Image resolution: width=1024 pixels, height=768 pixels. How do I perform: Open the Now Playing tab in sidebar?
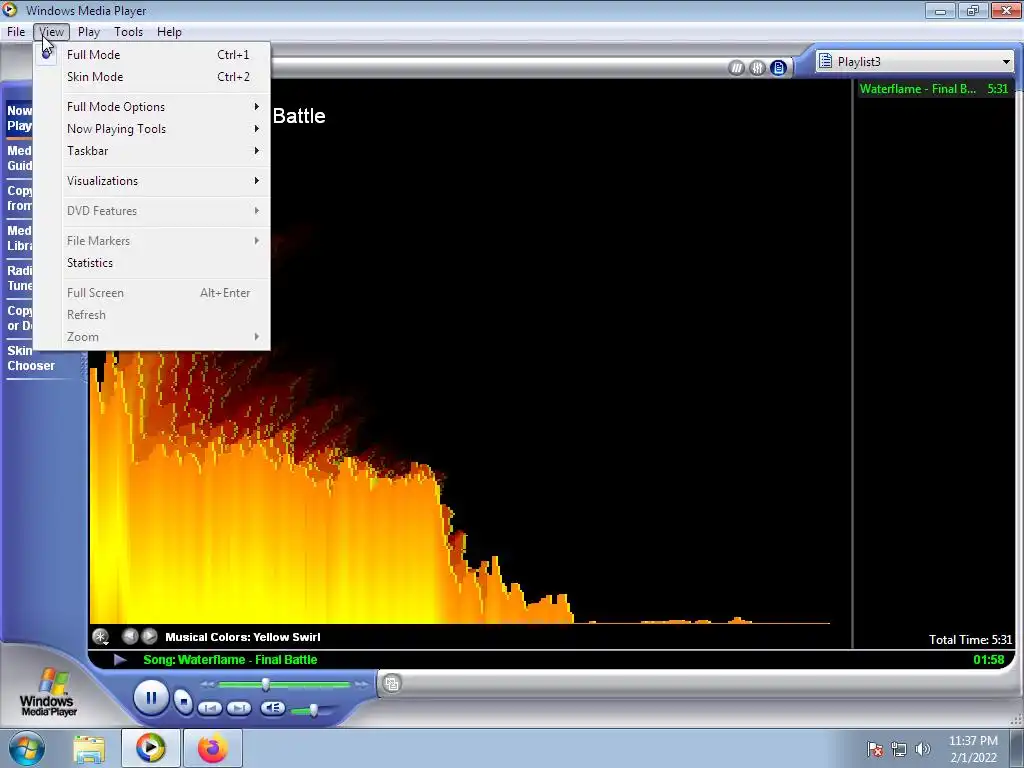coord(19,118)
